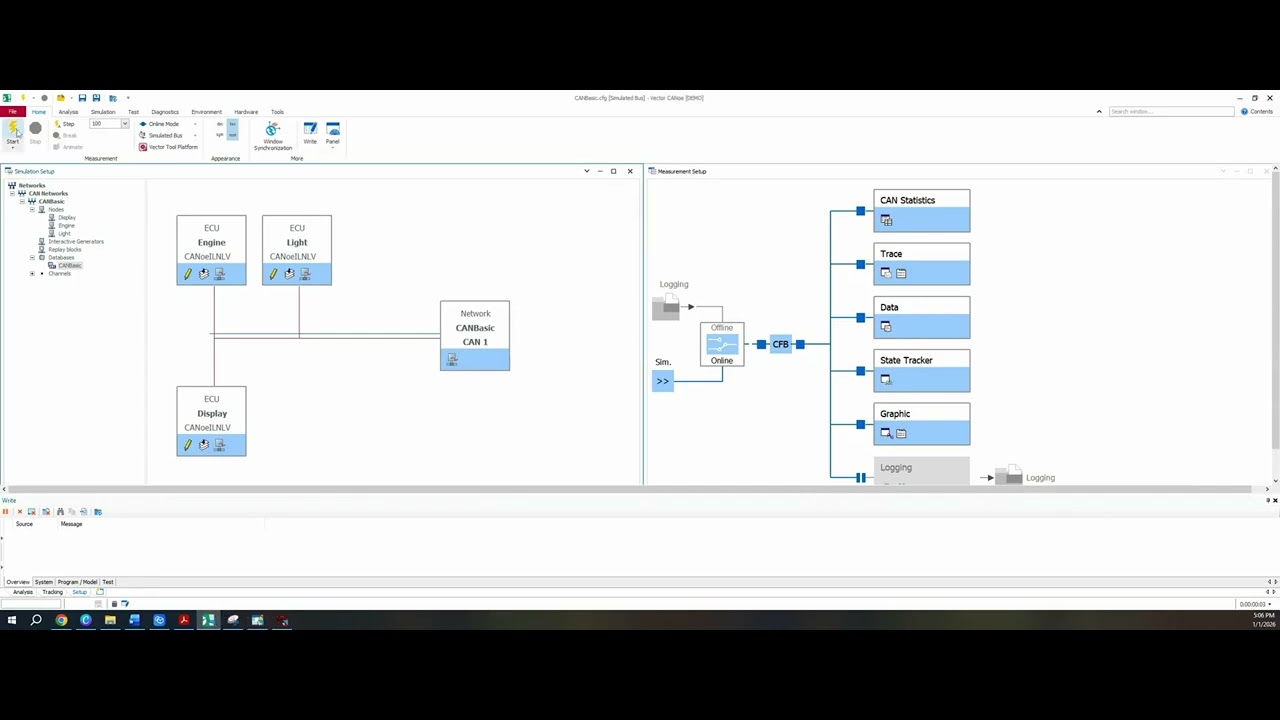Screen dimensions: 1280x720
Task: Click the pencil edit icon on Light ECU
Action: tap(273, 274)
